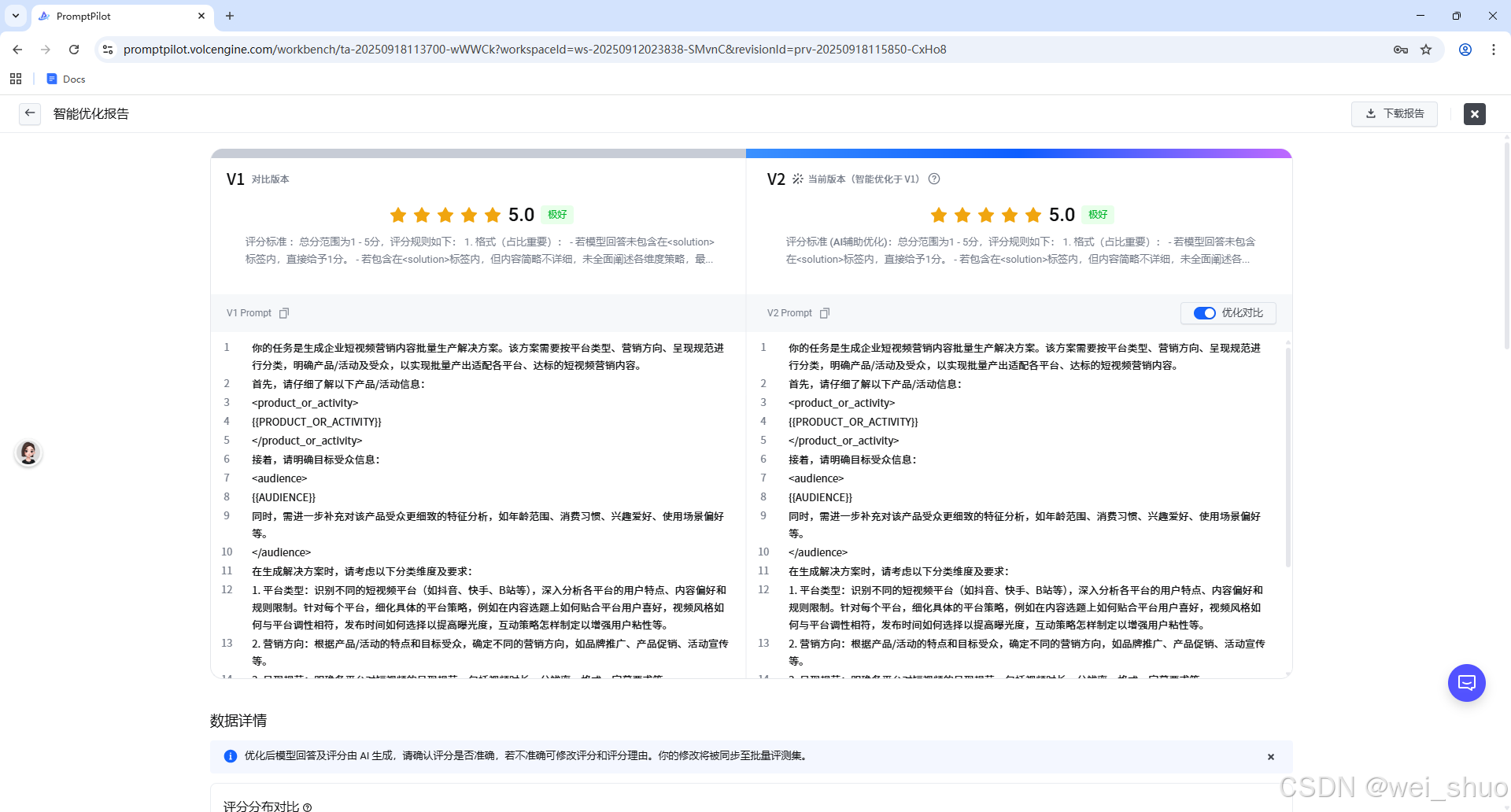Dismiss the blue info banner with its X
1511x812 pixels.
coord(1271,757)
